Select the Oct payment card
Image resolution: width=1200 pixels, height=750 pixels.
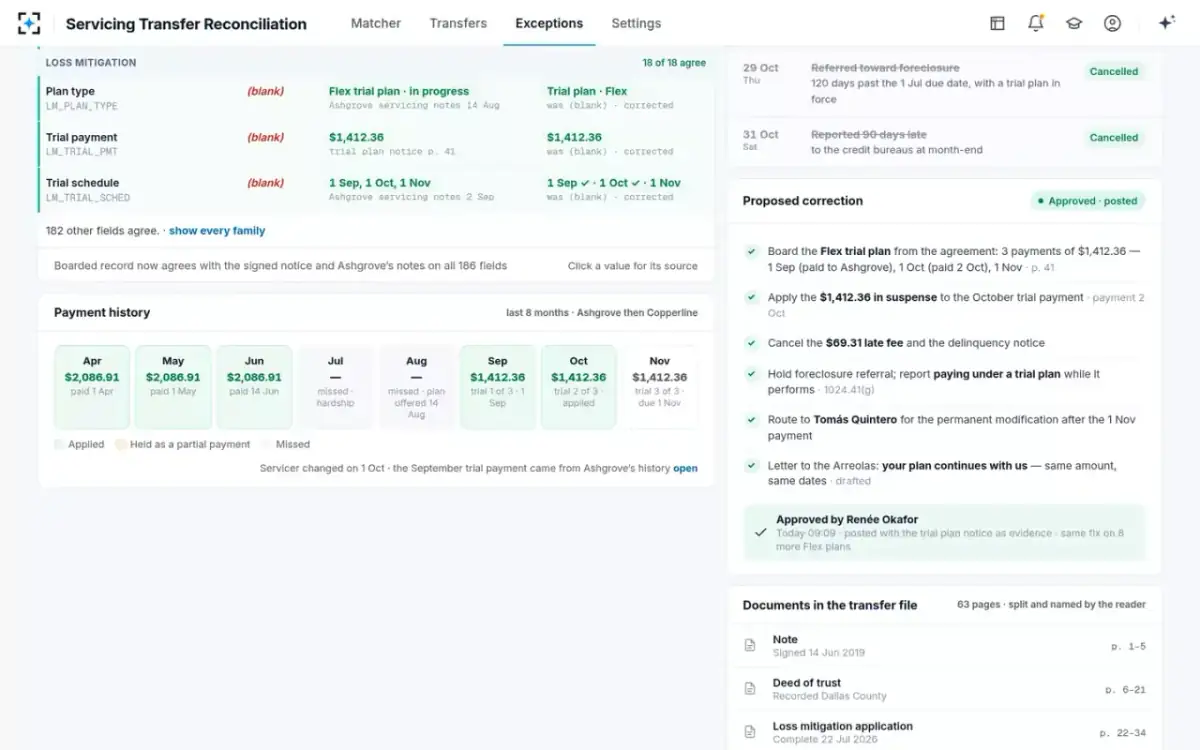click(579, 387)
